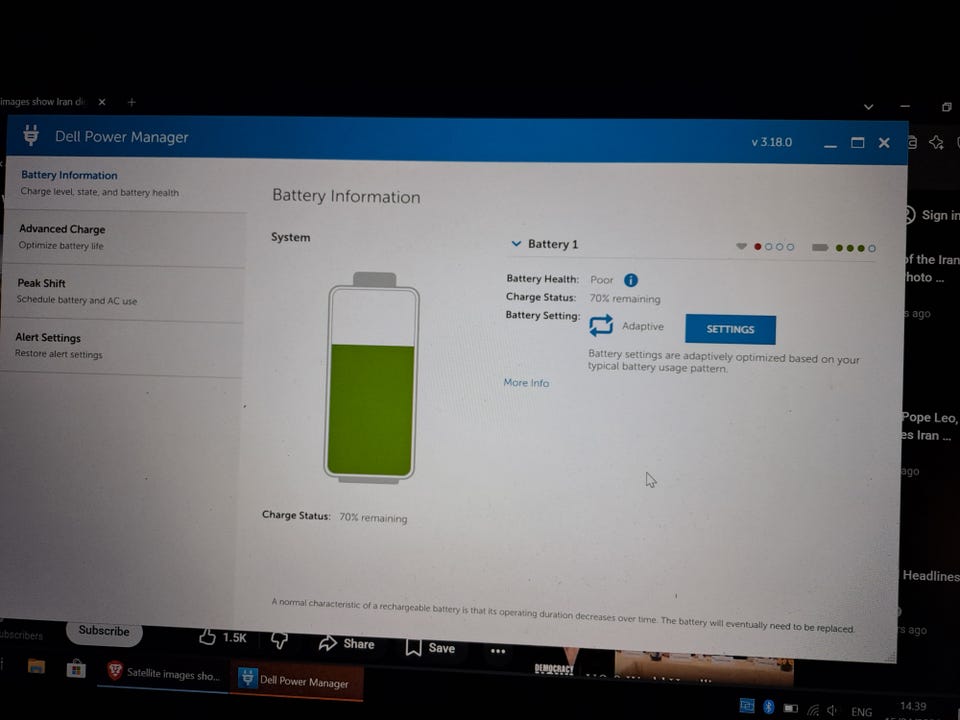Subscribe to the YouTube channel
This screenshot has width=960, height=720.
[x=104, y=631]
